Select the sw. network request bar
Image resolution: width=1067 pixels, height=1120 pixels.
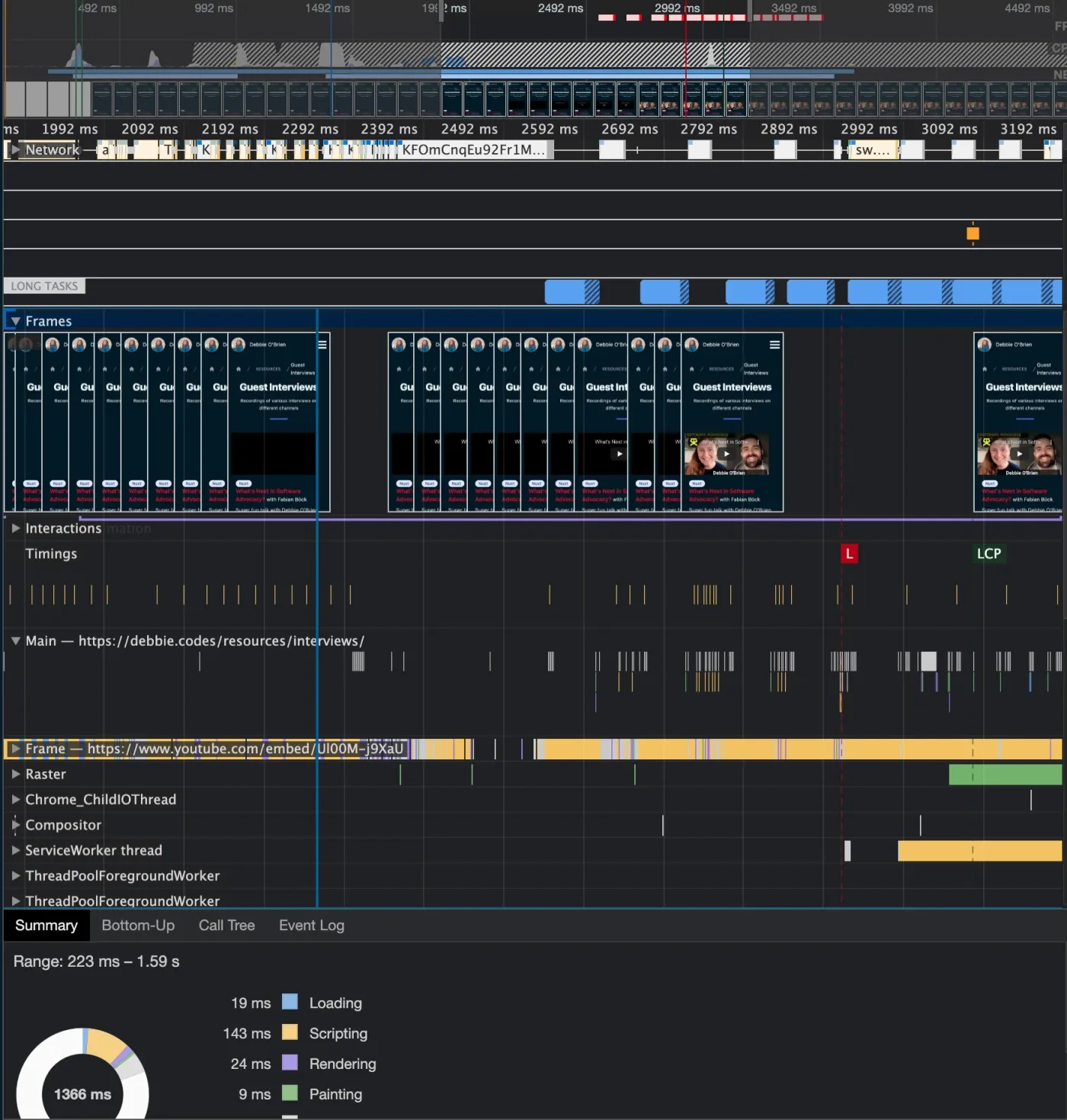point(873,149)
